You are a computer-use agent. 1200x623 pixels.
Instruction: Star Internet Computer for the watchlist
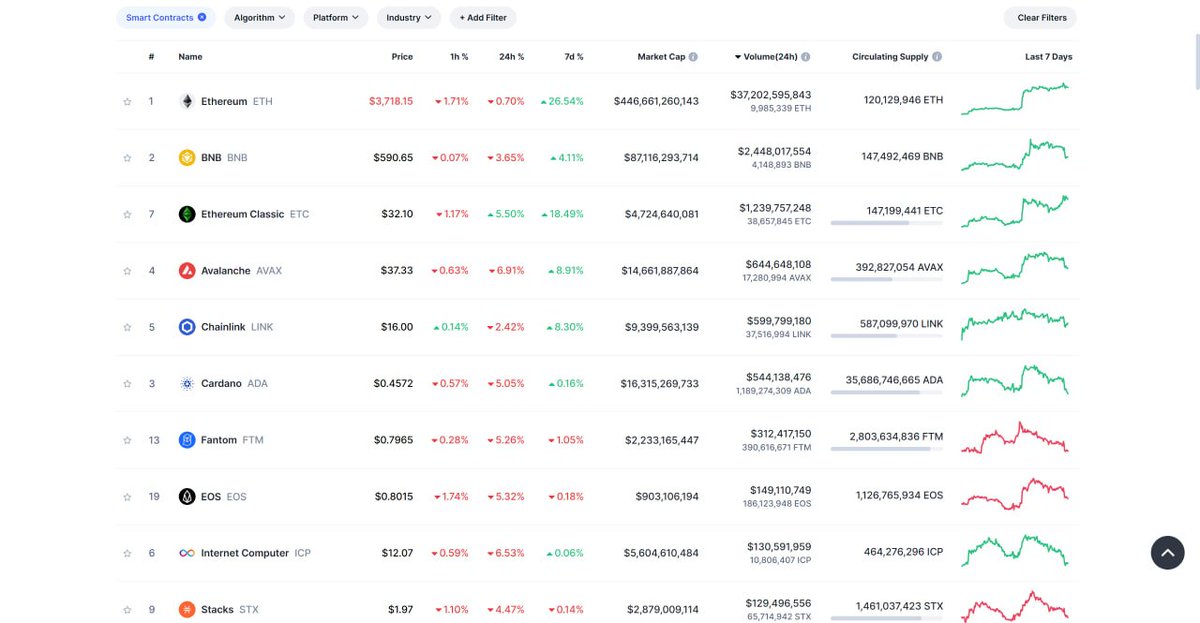[127, 553]
